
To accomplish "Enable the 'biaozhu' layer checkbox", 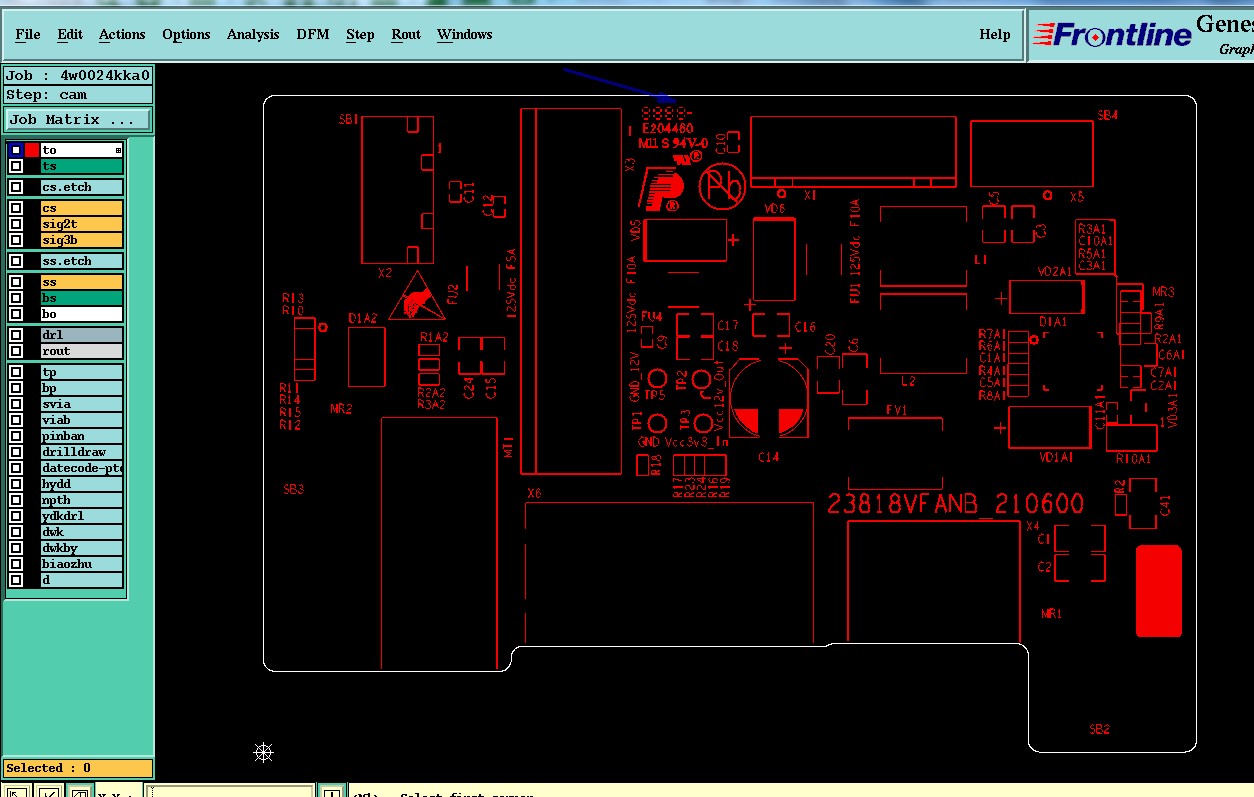I will [16, 564].
